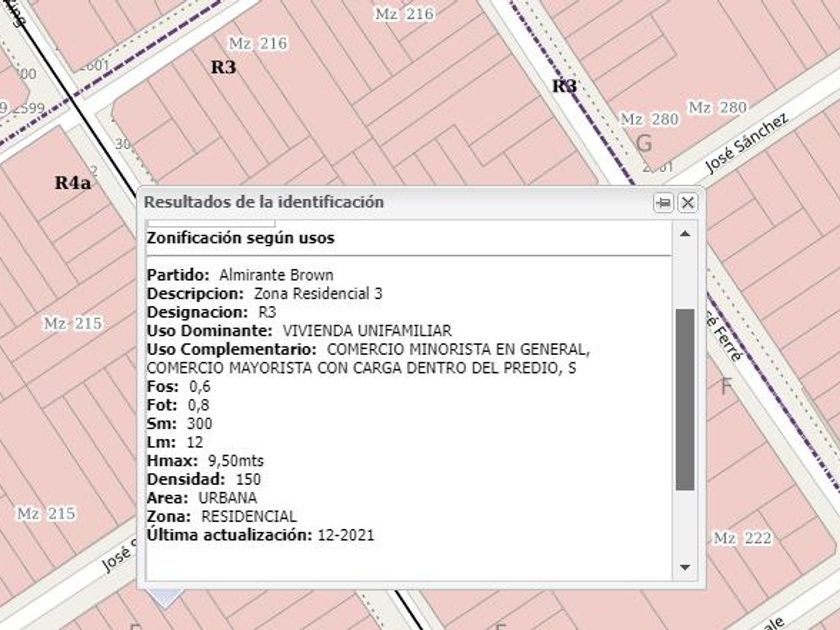Click the Mz 222 block label
Image resolution: width=840 pixels, height=630 pixels.
(x=742, y=538)
